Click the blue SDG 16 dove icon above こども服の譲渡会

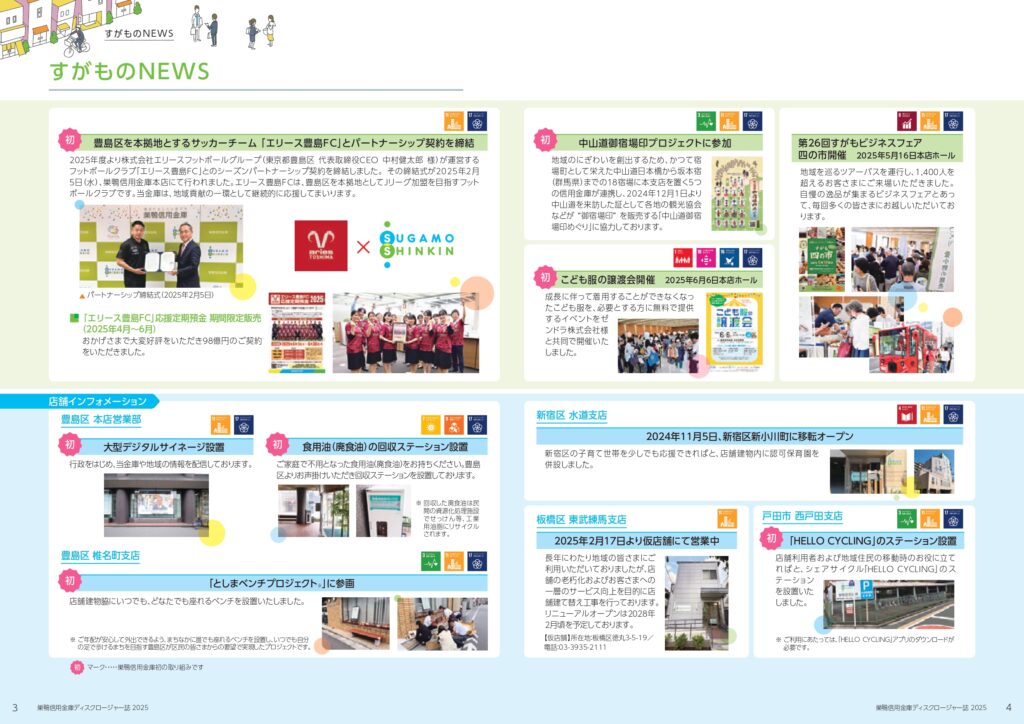729,258
